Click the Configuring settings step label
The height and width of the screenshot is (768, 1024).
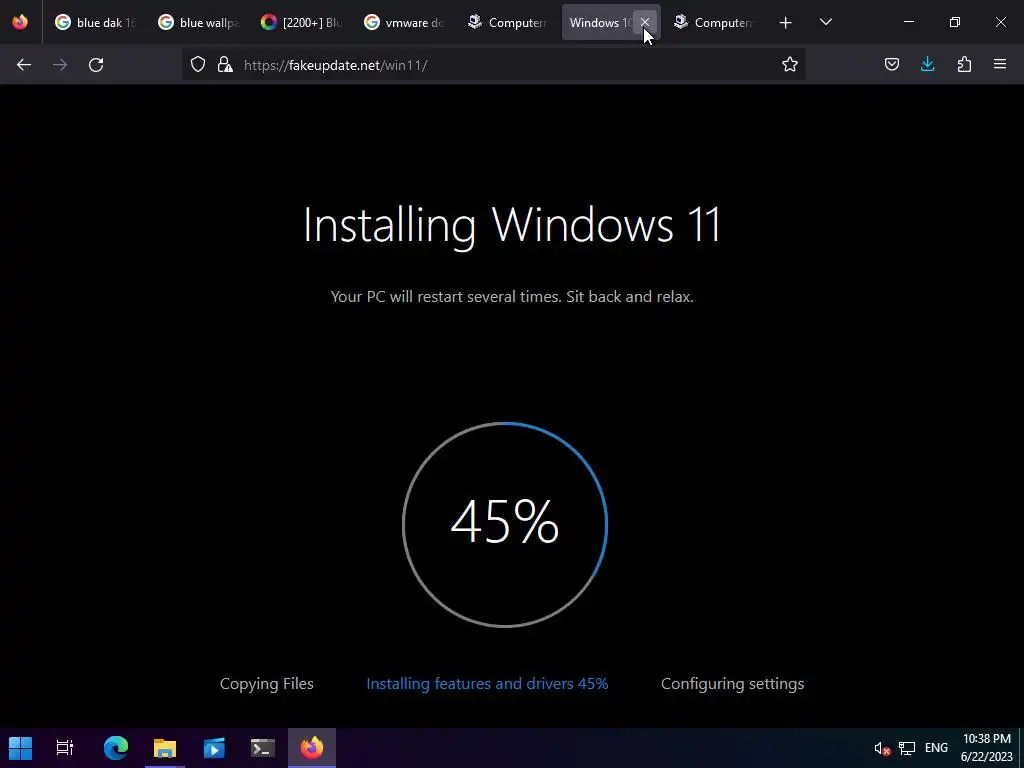pyautogui.click(x=732, y=684)
